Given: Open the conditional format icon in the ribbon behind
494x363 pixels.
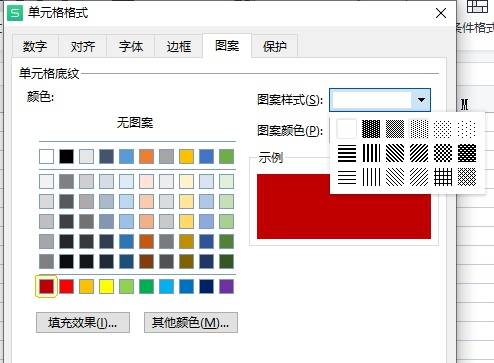Looking at the screenshot, I should tap(477, 7).
